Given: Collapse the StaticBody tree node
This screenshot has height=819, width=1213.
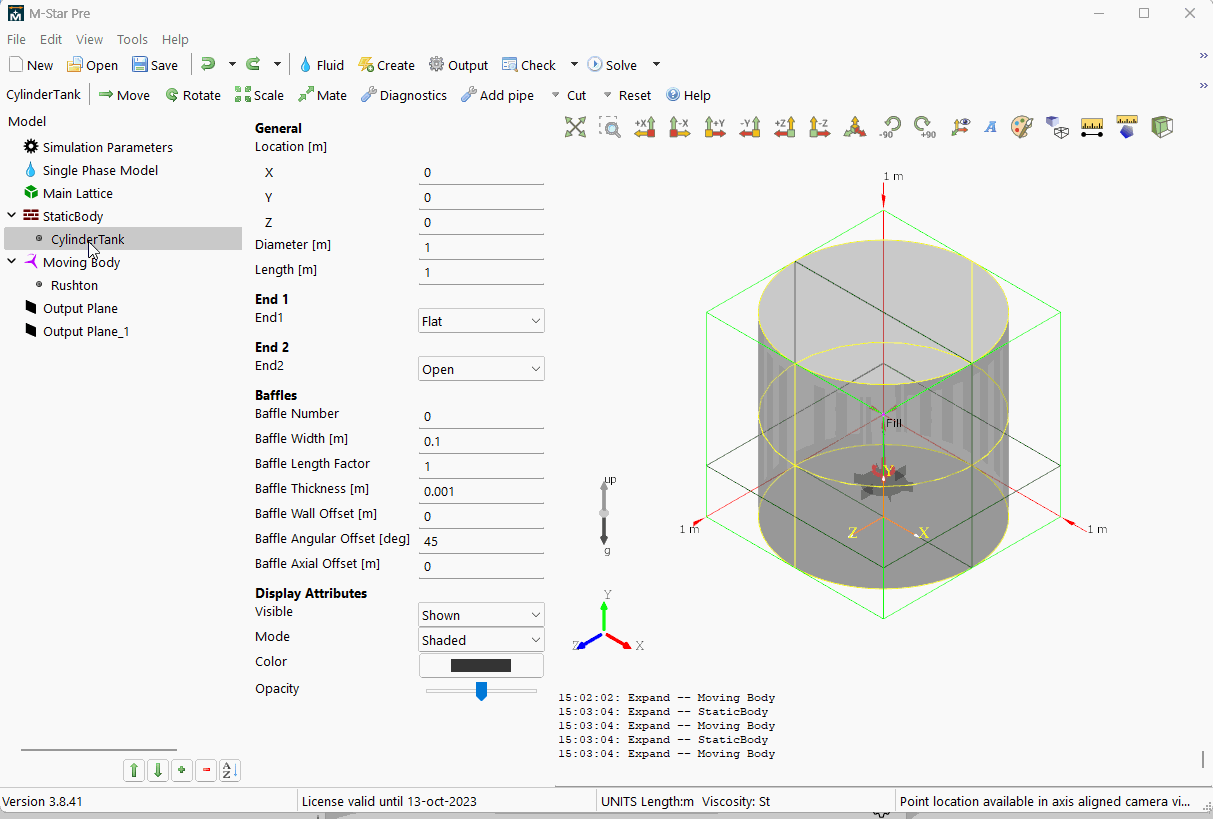Looking at the screenshot, I should pyautogui.click(x=11, y=215).
